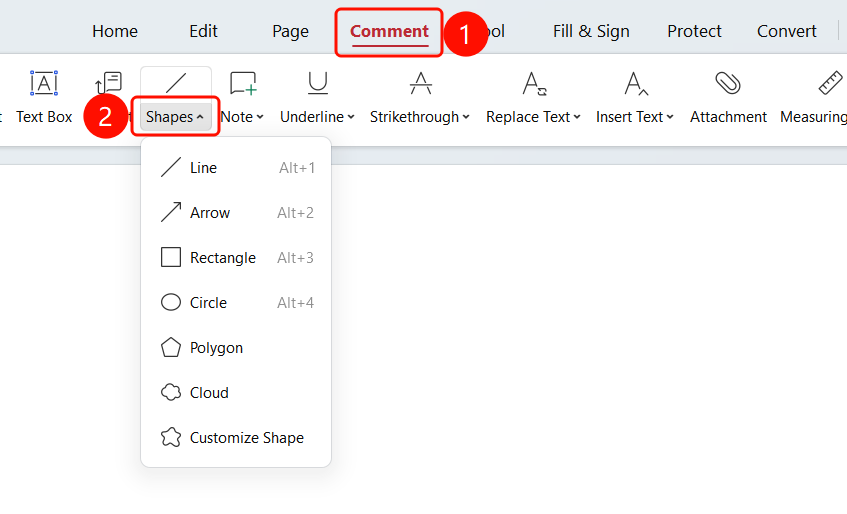
Task: Choose the Customize Shape label
Action: (246, 438)
